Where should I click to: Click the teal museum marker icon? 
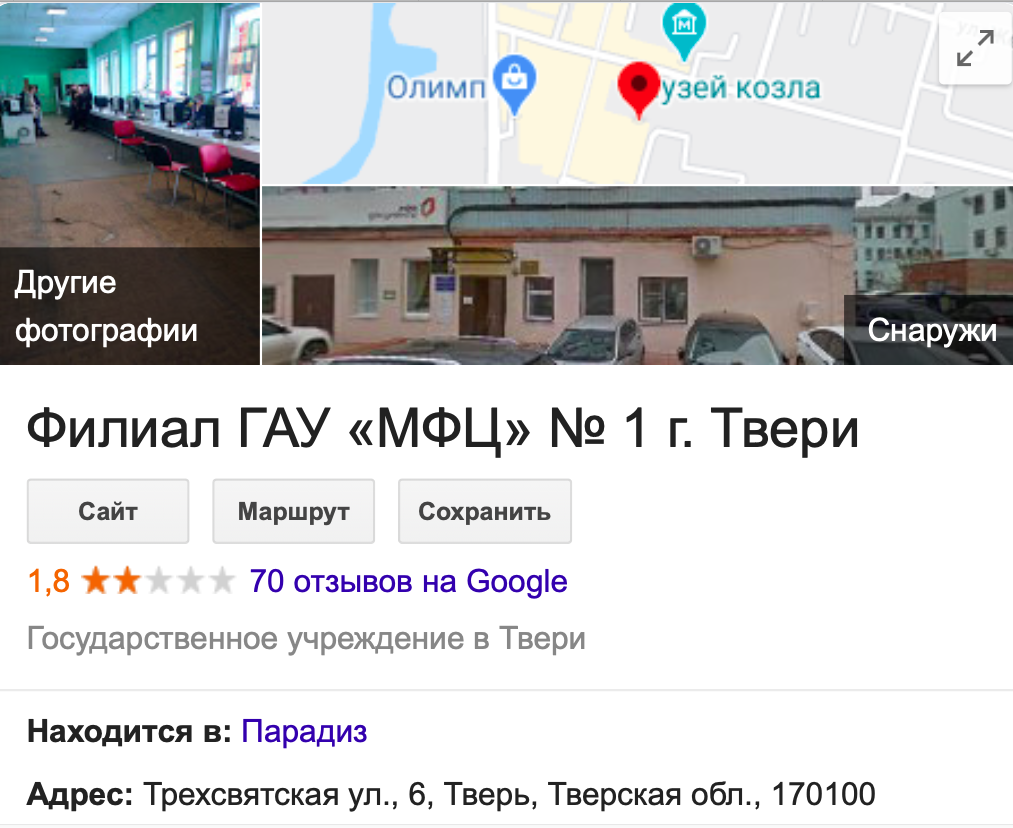click(x=684, y=31)
